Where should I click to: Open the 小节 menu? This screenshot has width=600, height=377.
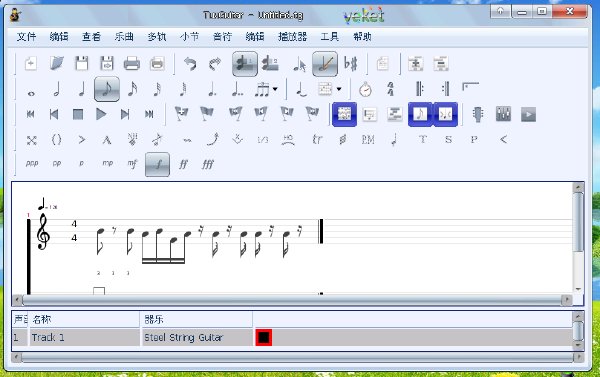(x=189, y=37)
